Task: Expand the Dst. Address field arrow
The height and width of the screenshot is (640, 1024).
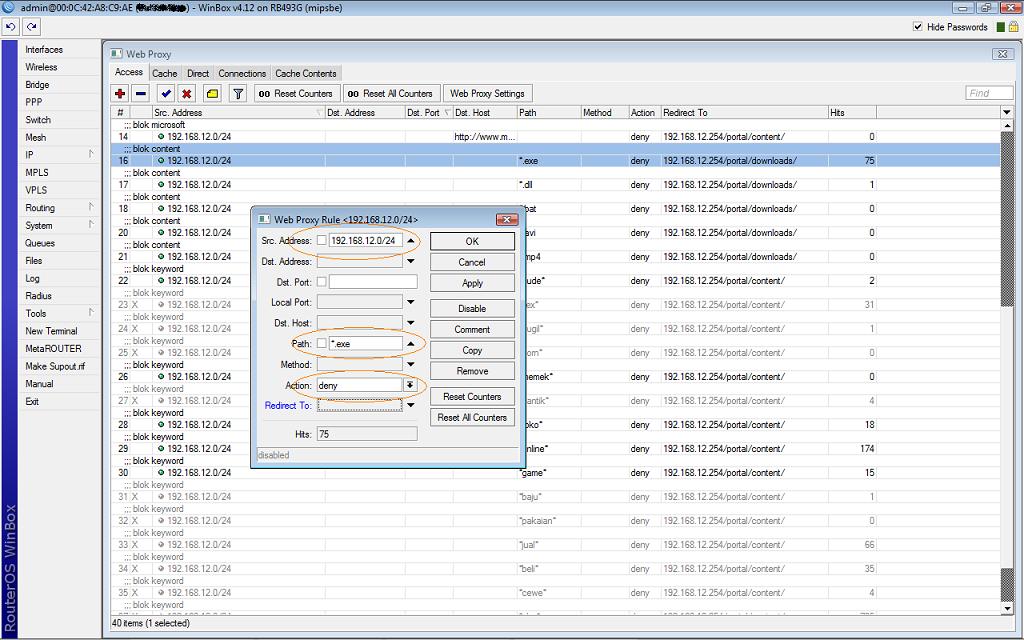Action: coord(410,261)
